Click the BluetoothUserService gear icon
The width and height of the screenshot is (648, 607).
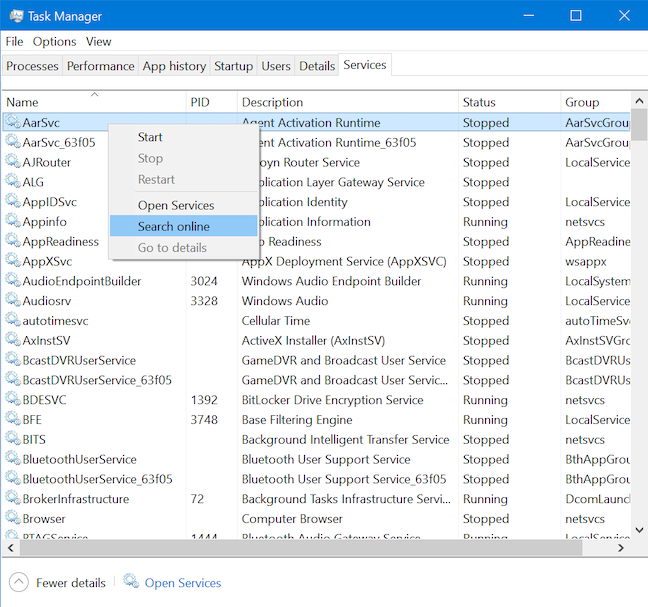13,459
